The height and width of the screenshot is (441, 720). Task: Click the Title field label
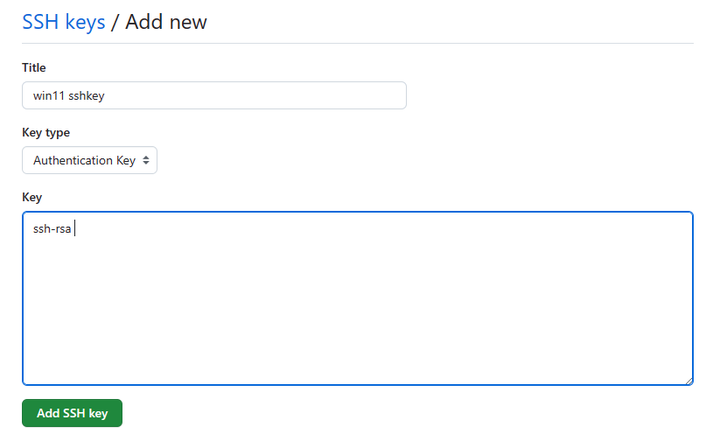pos(34,67)
